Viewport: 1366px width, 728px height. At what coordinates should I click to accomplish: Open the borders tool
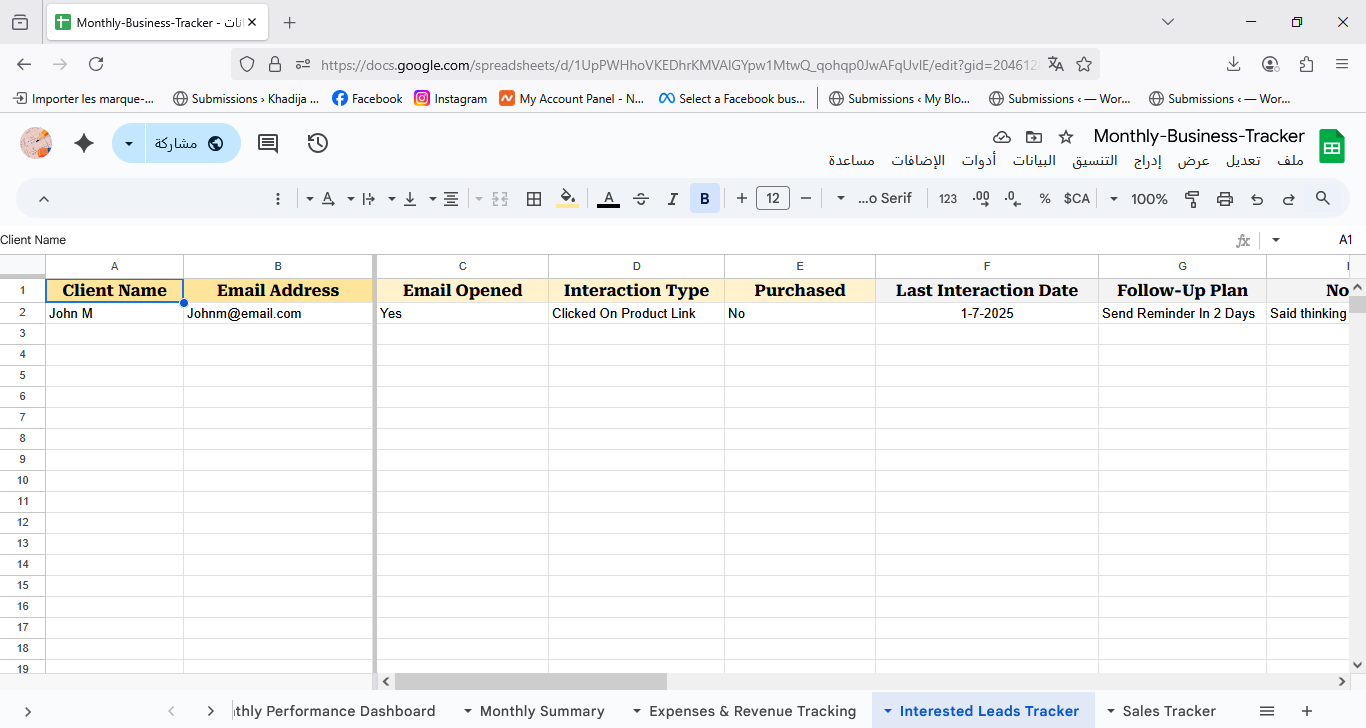(x=534, y=199)
